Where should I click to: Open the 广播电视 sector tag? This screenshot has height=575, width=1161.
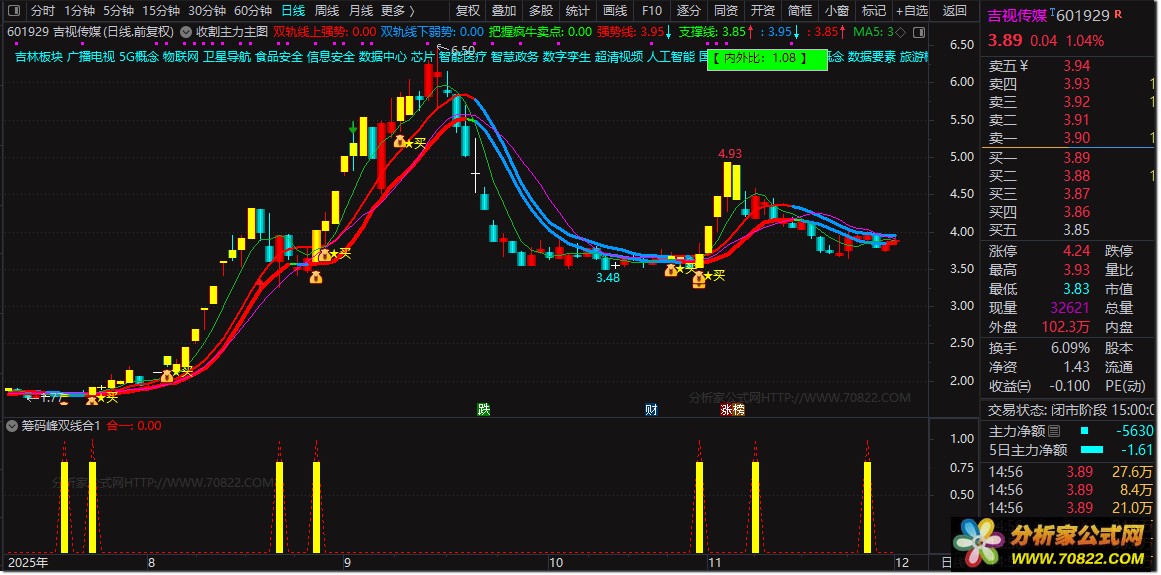coord(90,57)
